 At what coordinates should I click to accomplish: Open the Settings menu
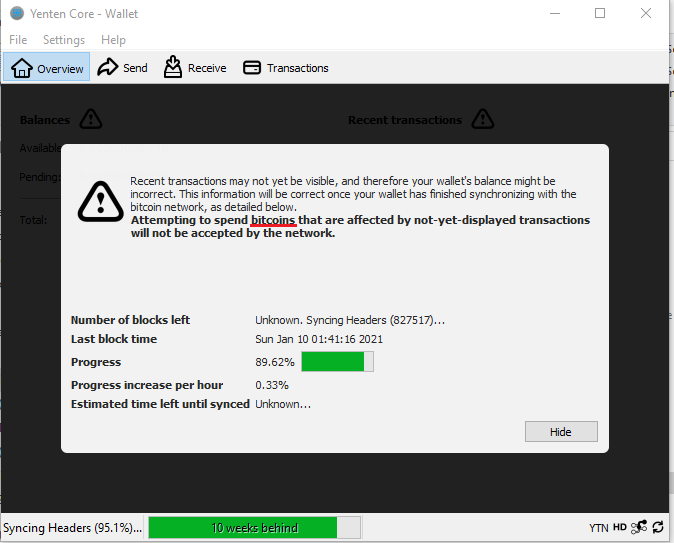pos(64,40)
